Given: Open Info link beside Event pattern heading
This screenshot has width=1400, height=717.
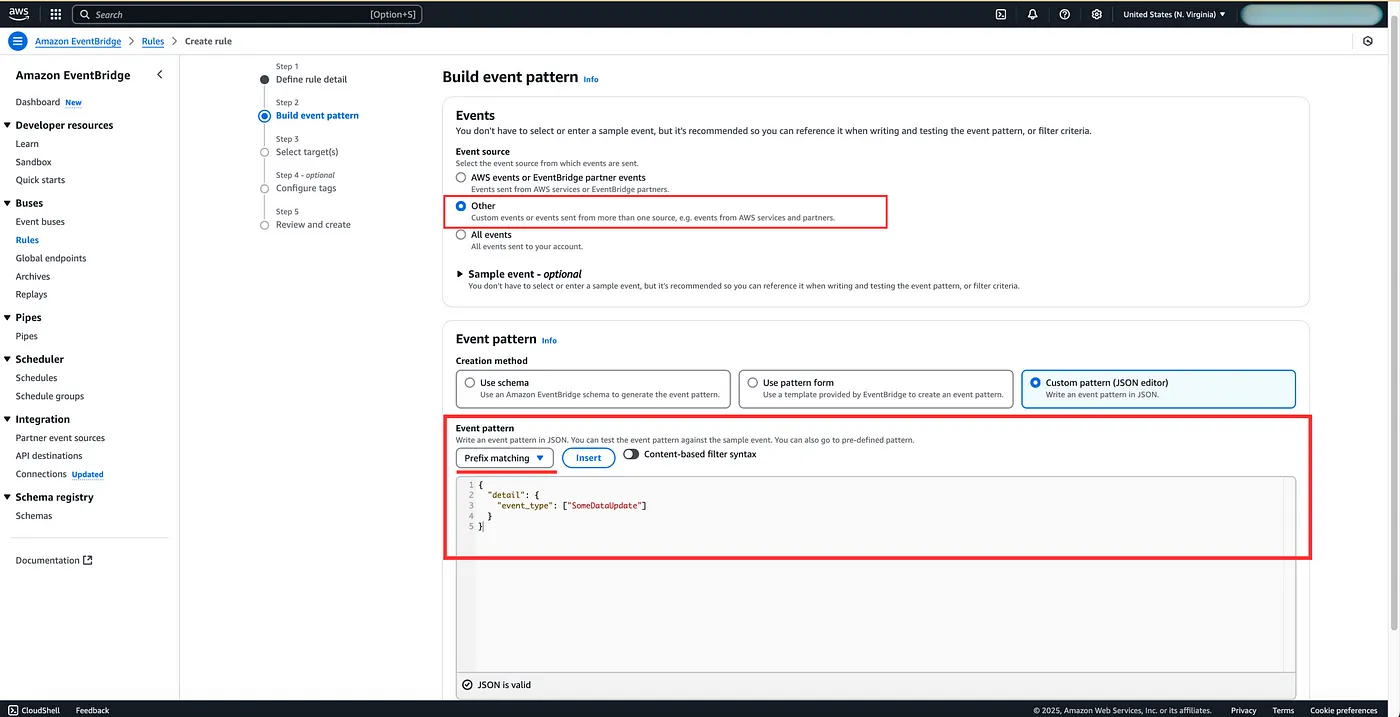Looking at the screenshot, I should pos(549,341).
